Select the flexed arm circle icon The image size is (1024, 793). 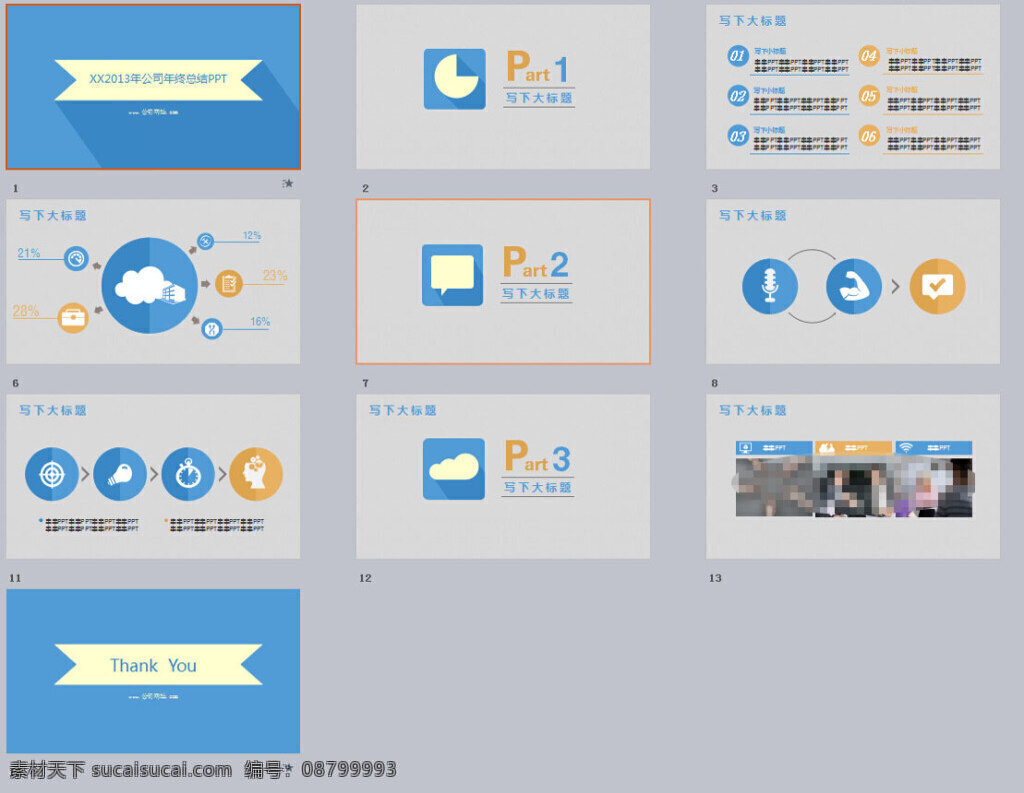click(x=854, y=285)
